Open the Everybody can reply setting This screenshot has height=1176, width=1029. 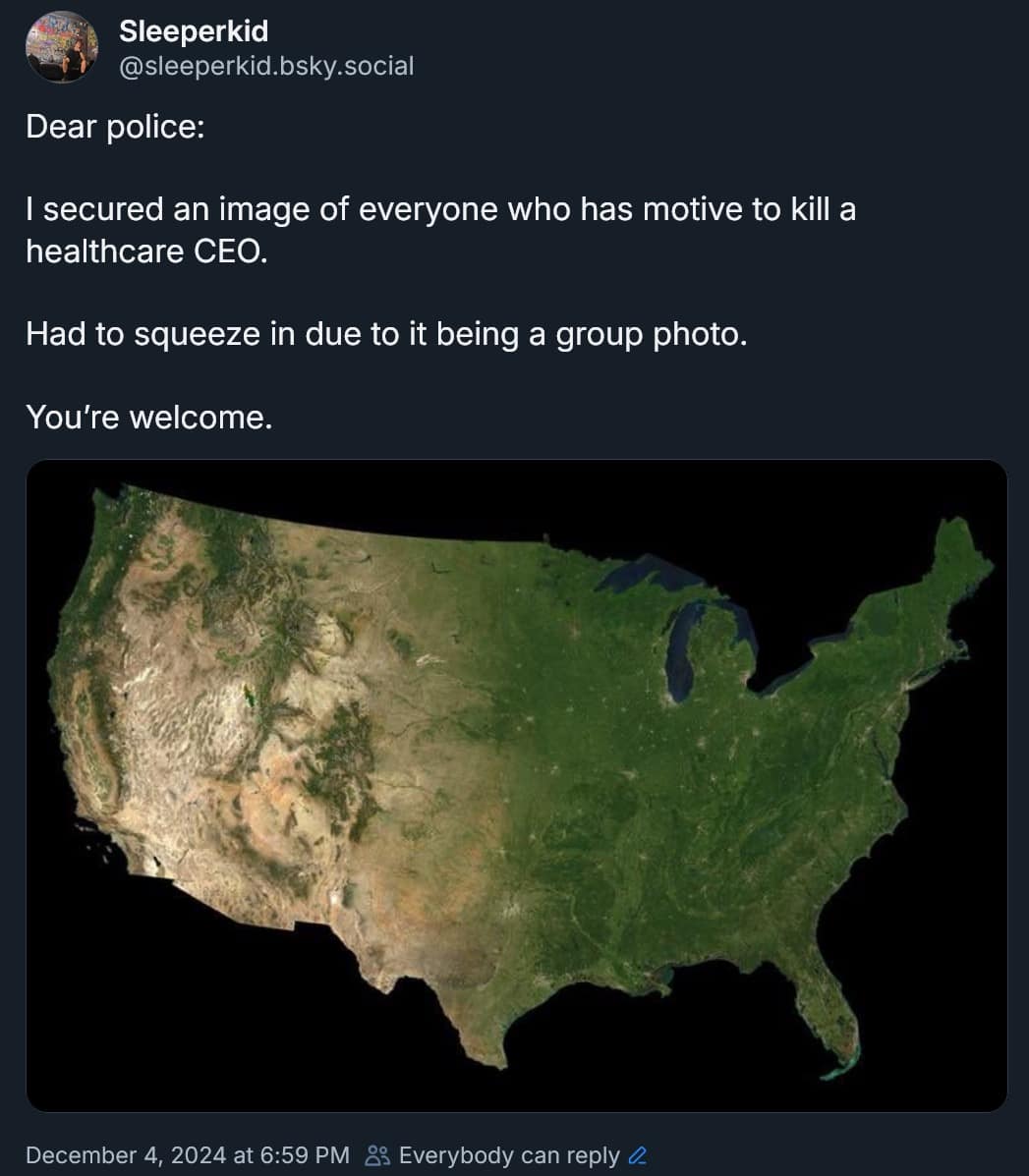509,1155
